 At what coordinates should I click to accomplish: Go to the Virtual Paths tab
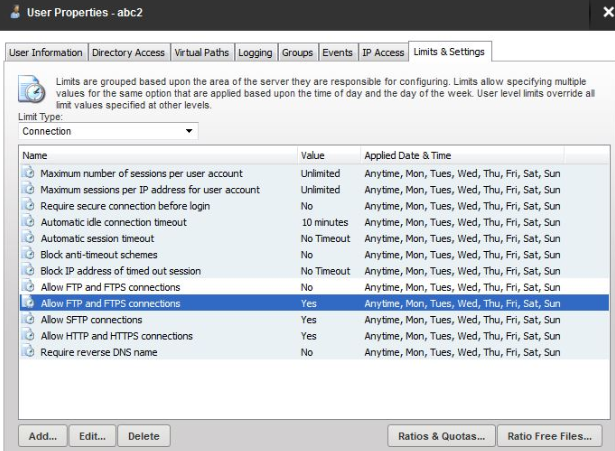[x=202, y=52]
